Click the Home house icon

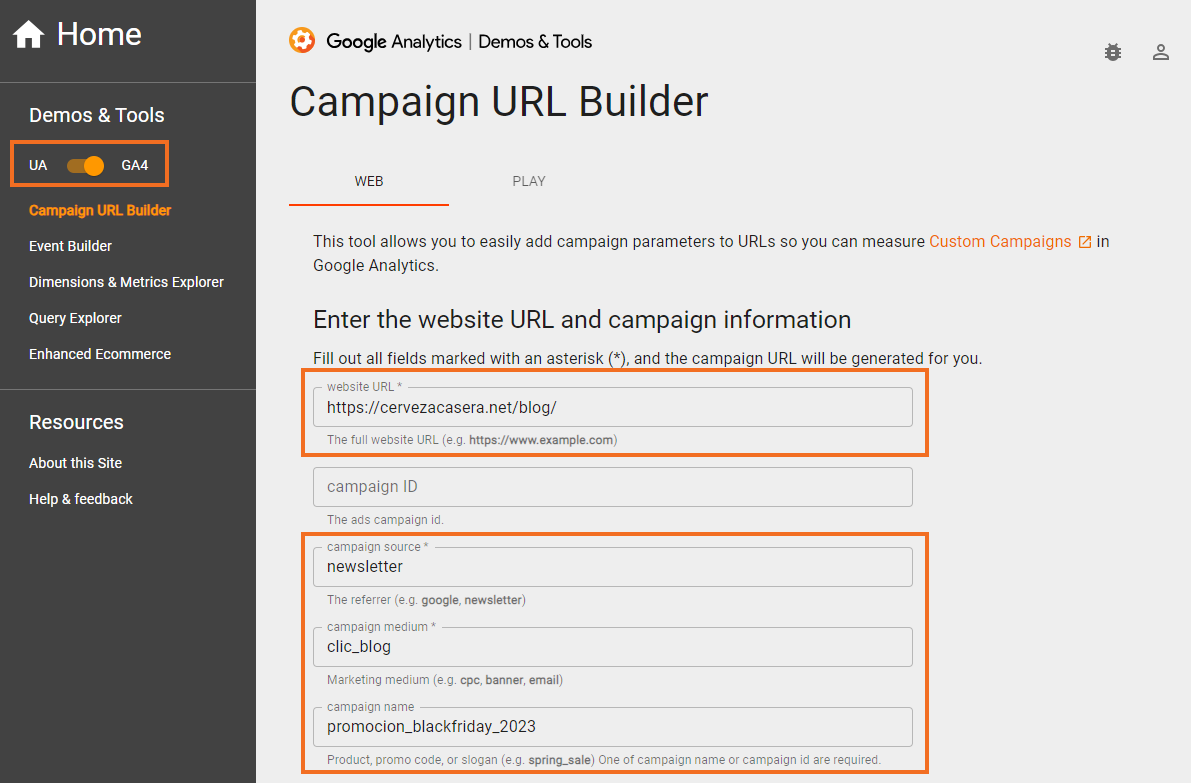28,35
